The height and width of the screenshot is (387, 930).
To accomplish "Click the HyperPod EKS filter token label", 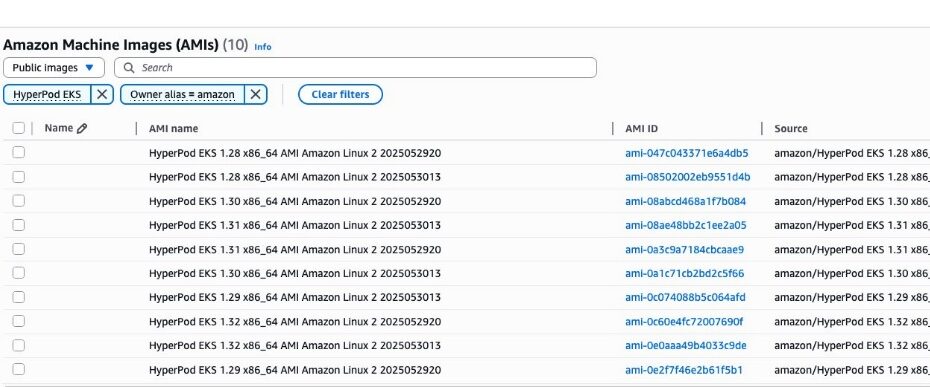I will pos(47,94).
